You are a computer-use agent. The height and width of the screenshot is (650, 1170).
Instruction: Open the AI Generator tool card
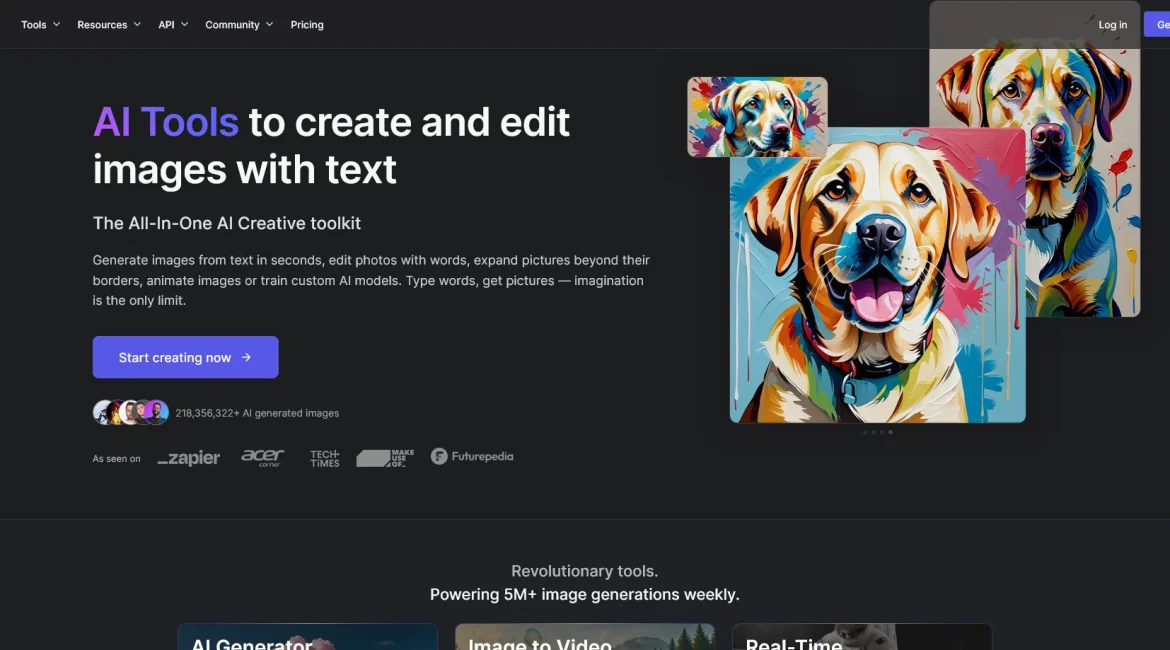coord(307,637)
